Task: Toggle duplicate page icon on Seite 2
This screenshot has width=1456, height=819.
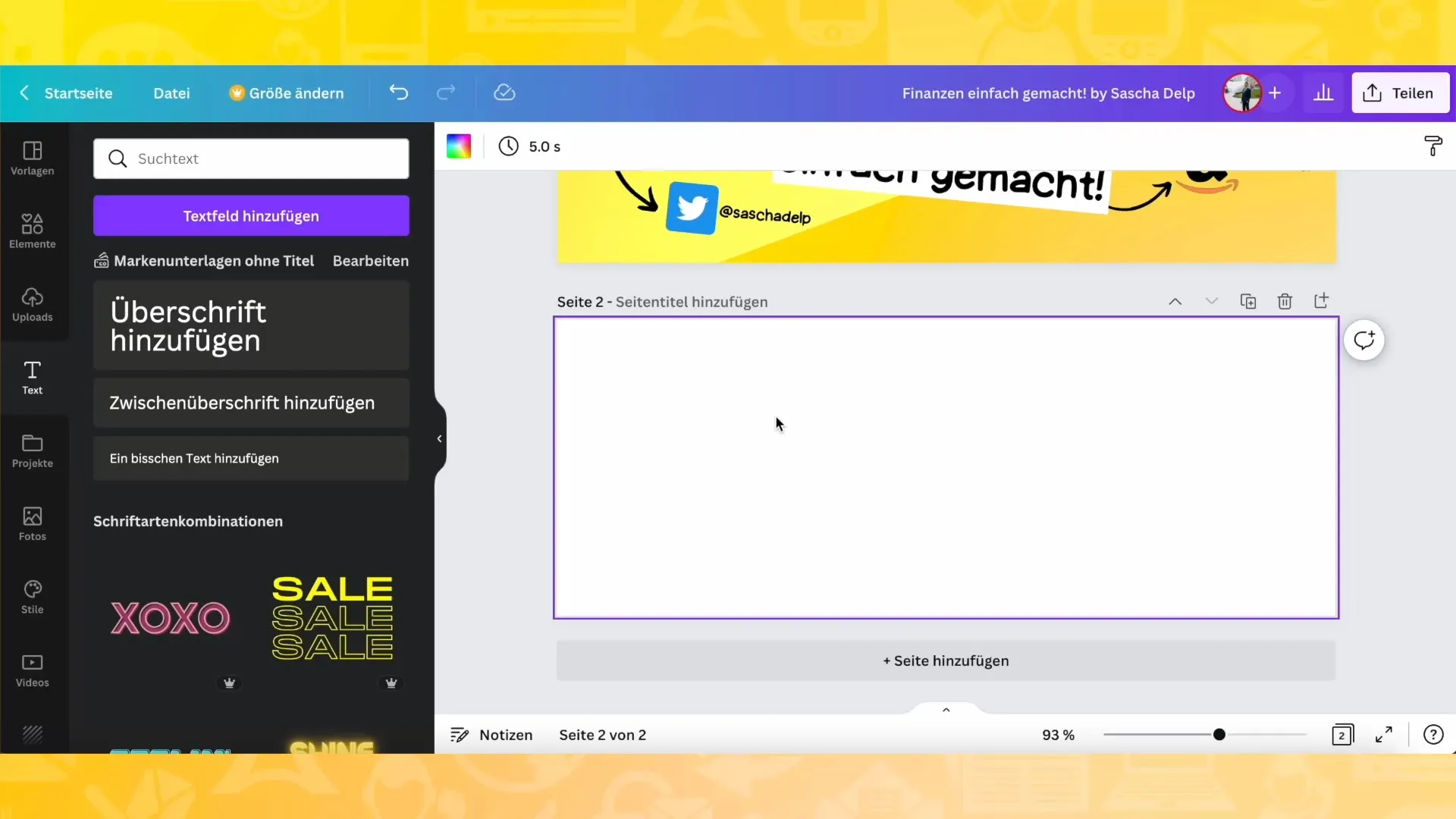Action: pyautogui.click(x=1248, y=301)
